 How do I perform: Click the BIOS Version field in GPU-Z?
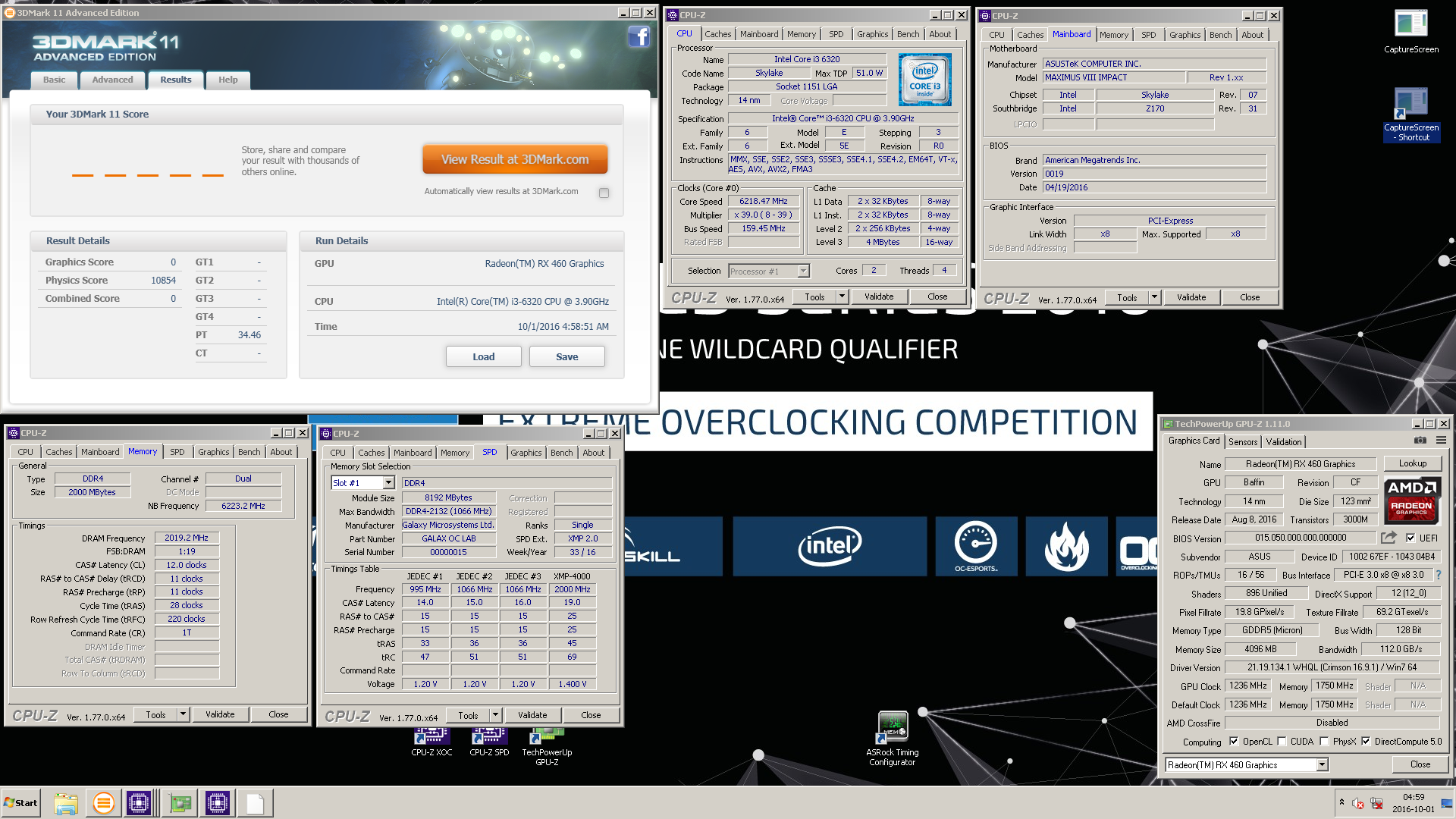1300,538
